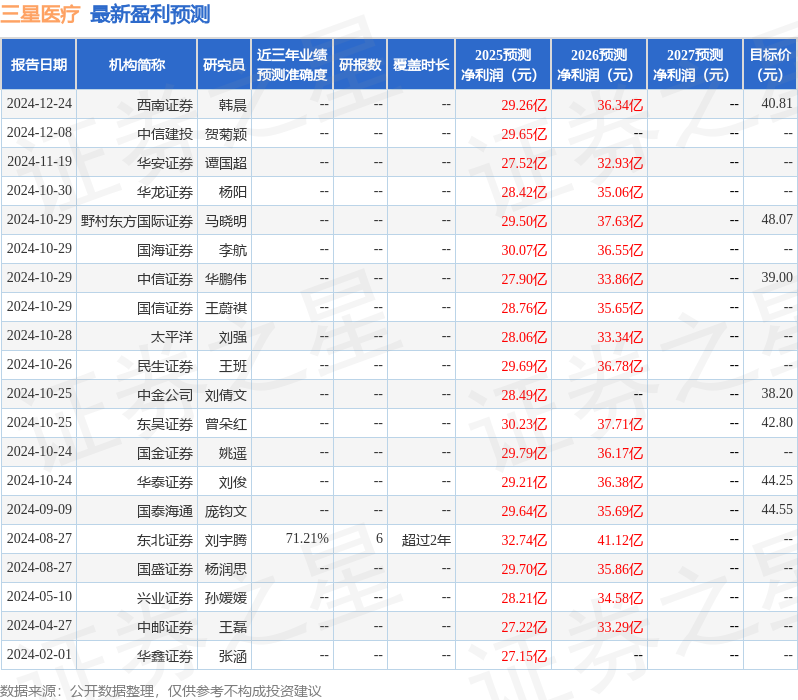798x700 pixels.
Task: Click analyst name 贺菊颖
Action: click(x=226, y=134)
